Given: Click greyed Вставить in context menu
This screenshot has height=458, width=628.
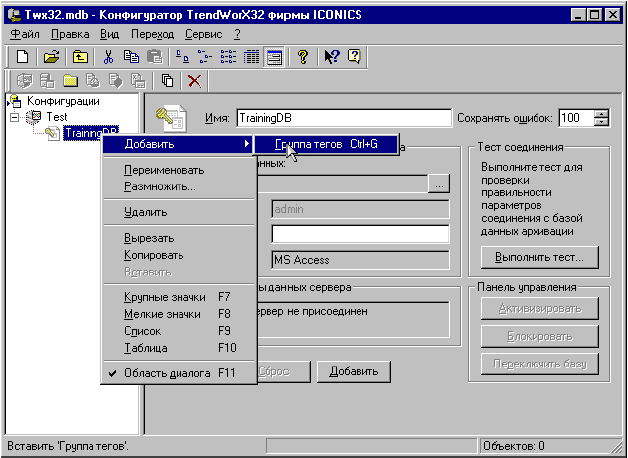Looking at the screenshot, I should click(x=179, y=272).
